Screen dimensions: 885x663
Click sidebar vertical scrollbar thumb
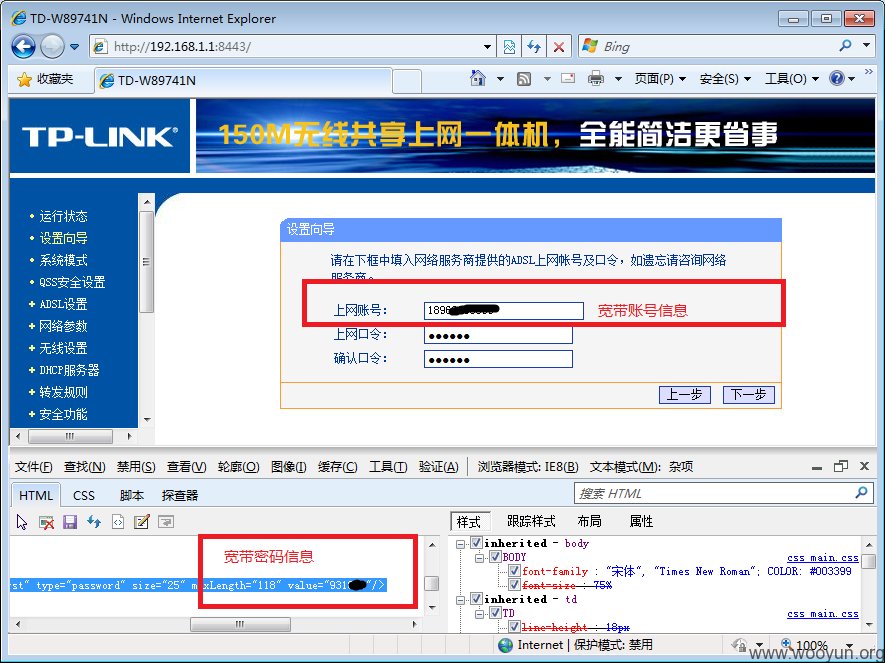(x=146, y=262)
